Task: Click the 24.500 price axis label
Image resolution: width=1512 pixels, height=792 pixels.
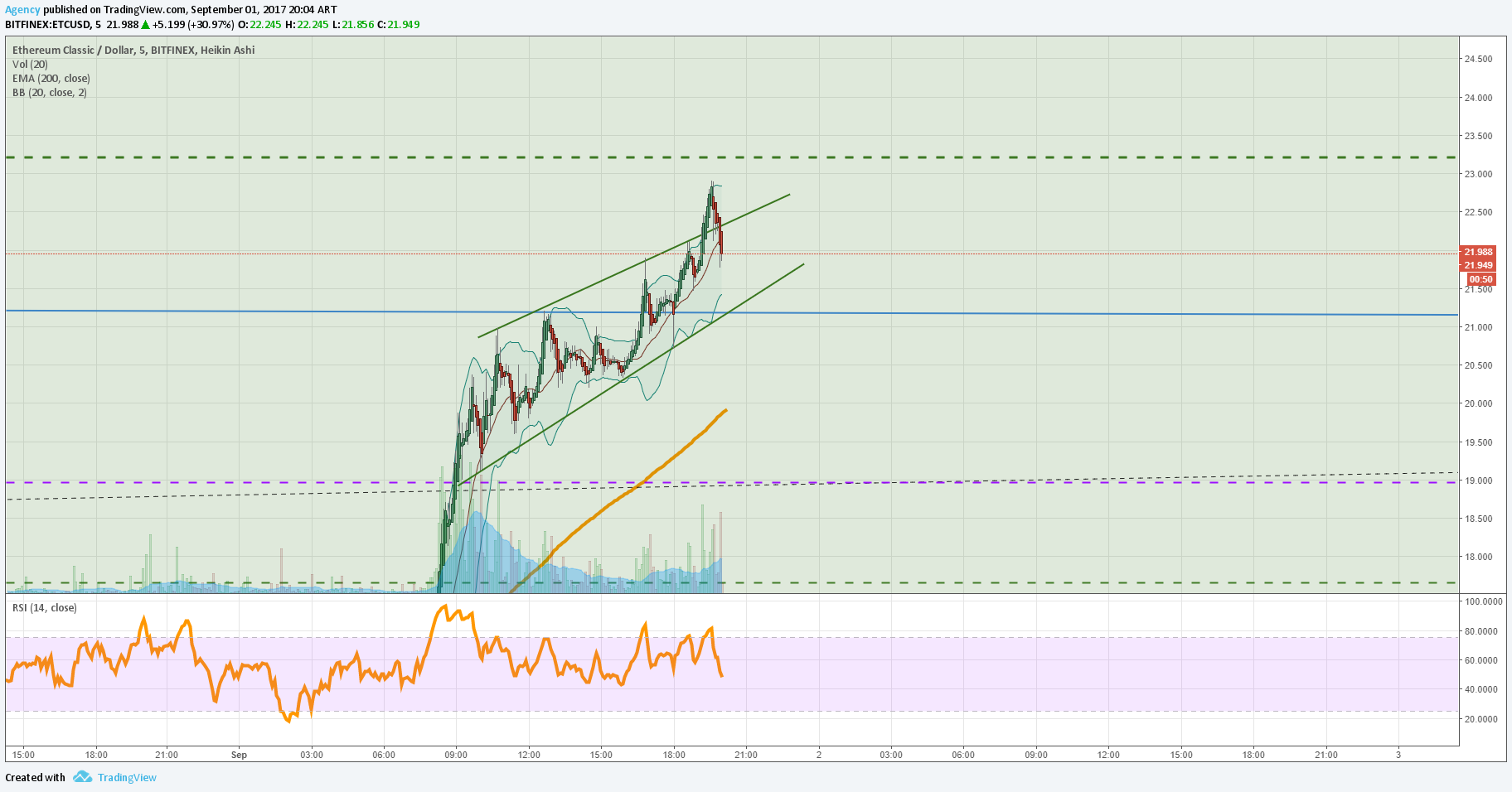Action: click(1478, 60)
